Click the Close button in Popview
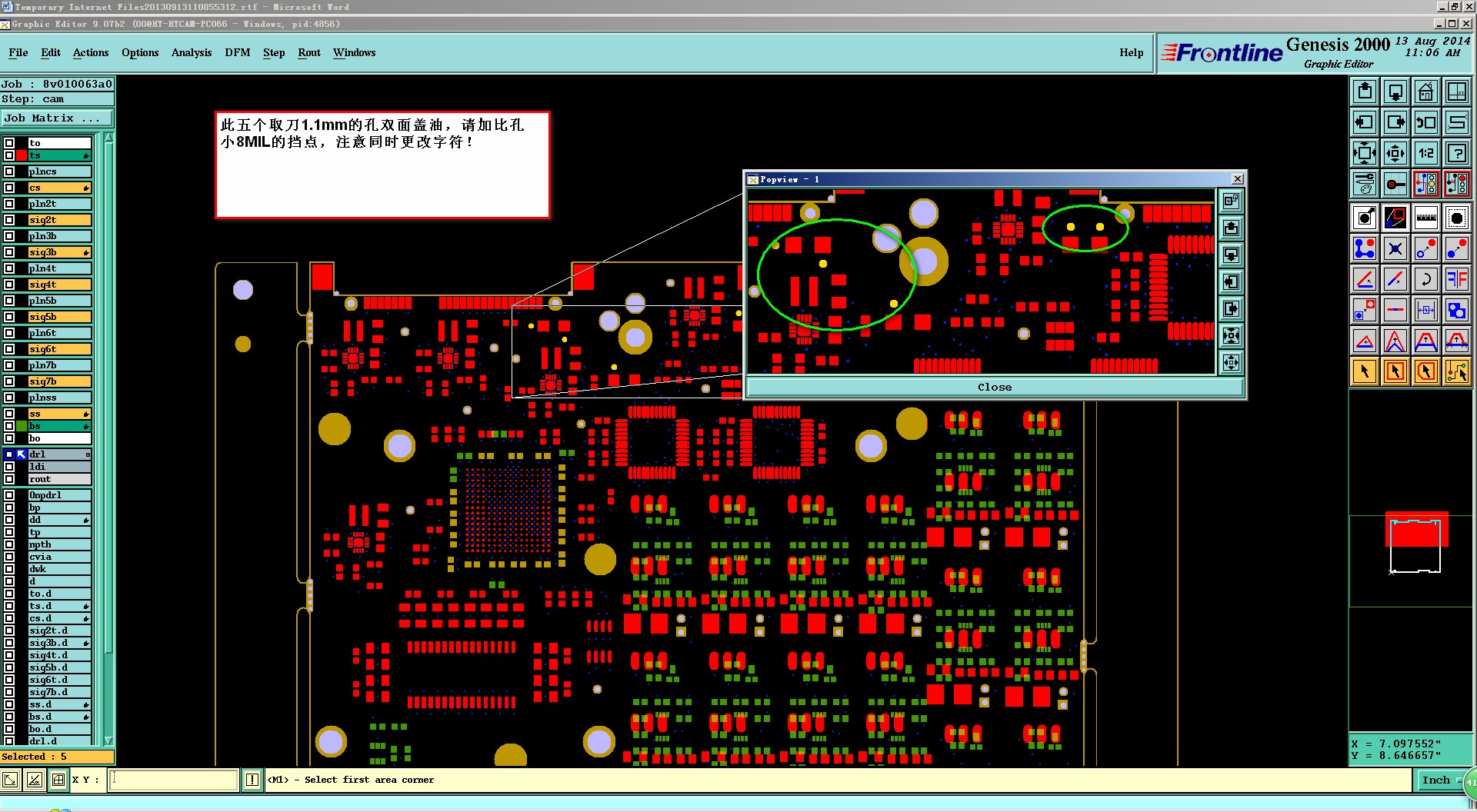Screen dimensions: 1477x812 995,387
